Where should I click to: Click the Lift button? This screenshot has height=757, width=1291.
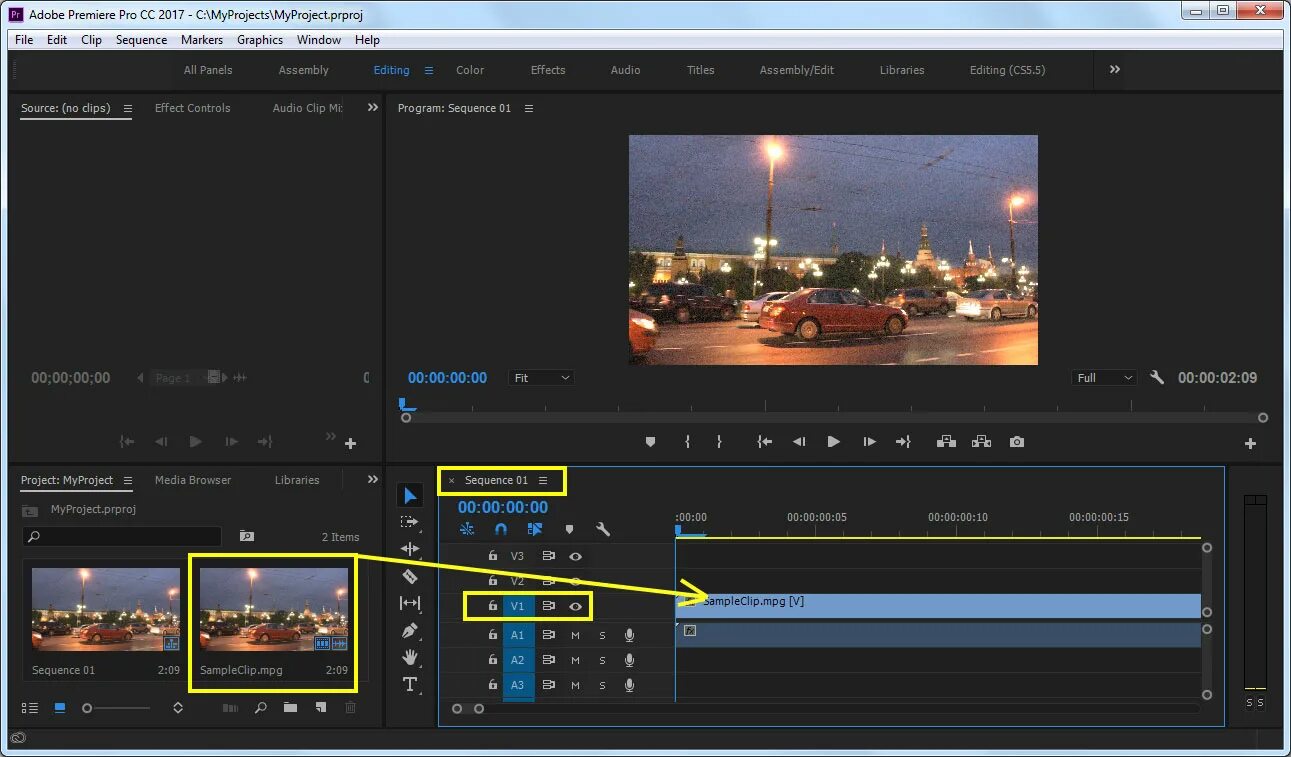pyautogui.click(x=946, y=442)
